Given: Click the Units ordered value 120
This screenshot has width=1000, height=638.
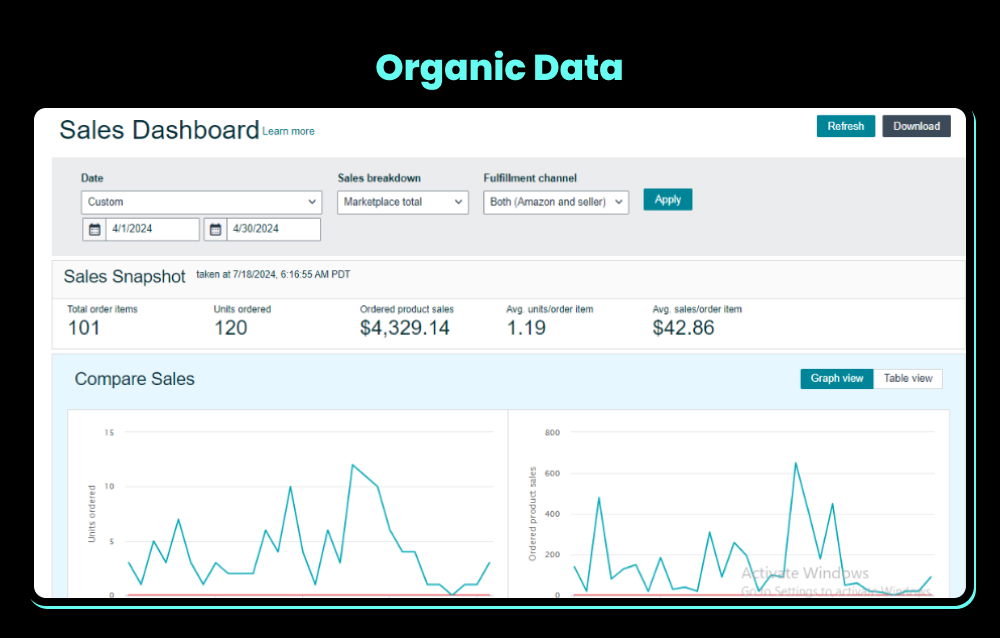Looking at the screenshot, I should tap(231, 328).
